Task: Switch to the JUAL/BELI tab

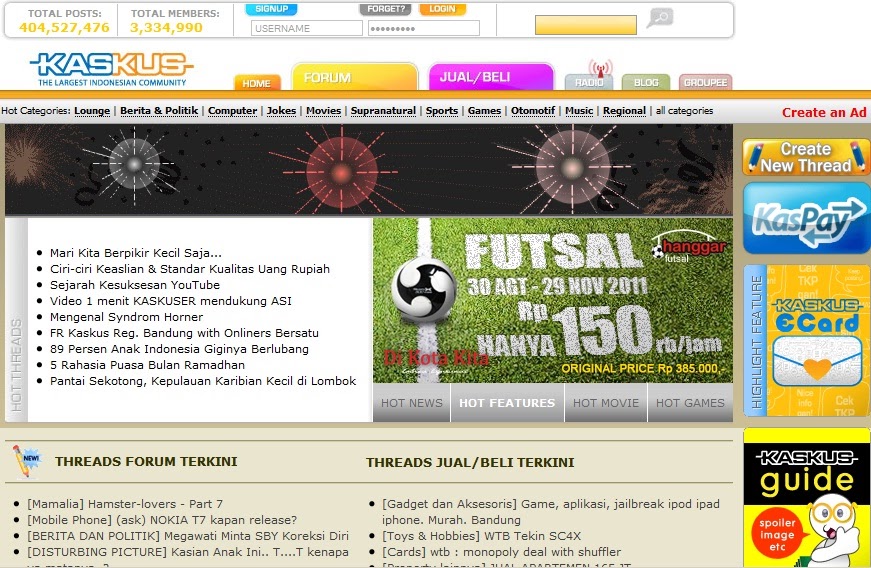Action: [491, 77]
